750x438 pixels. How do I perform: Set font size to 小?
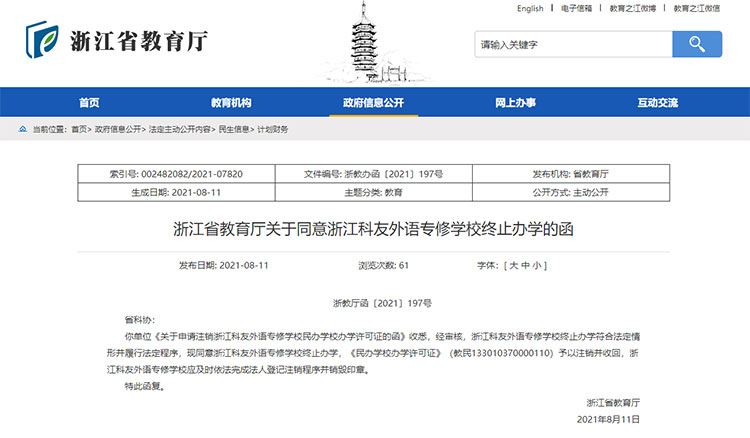[x=537, y=265]
